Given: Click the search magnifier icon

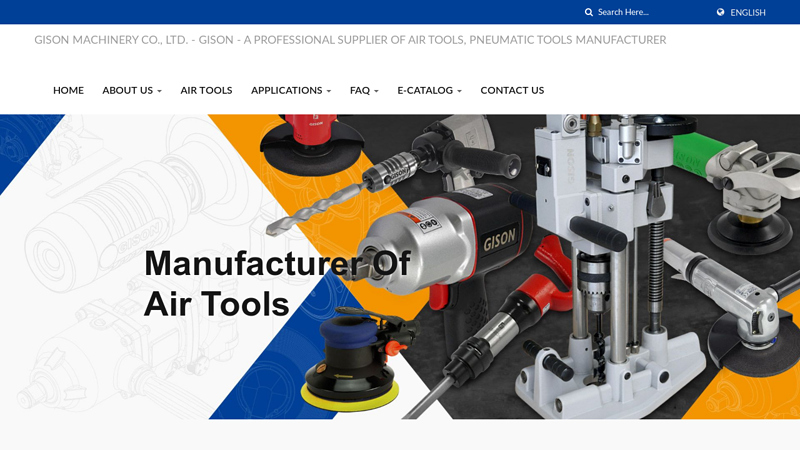Looking at the screenshot, I should click(589, 12).
